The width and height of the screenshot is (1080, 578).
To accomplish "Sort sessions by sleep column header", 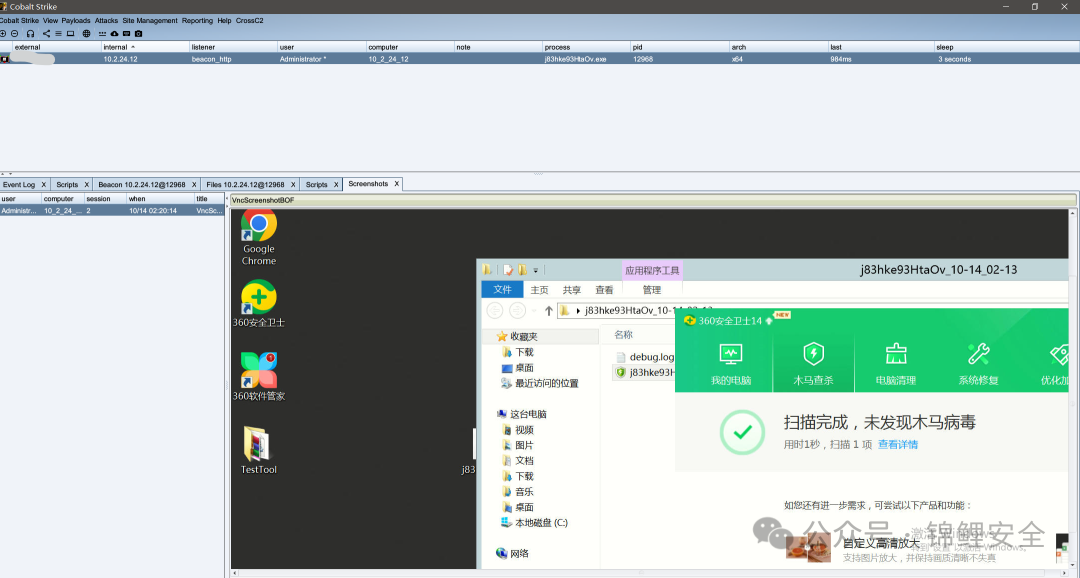I will coord(1007,47).
